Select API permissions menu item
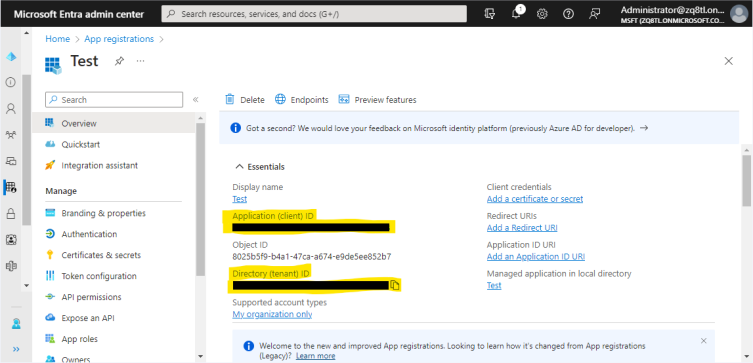 click(x=91, y=297)
